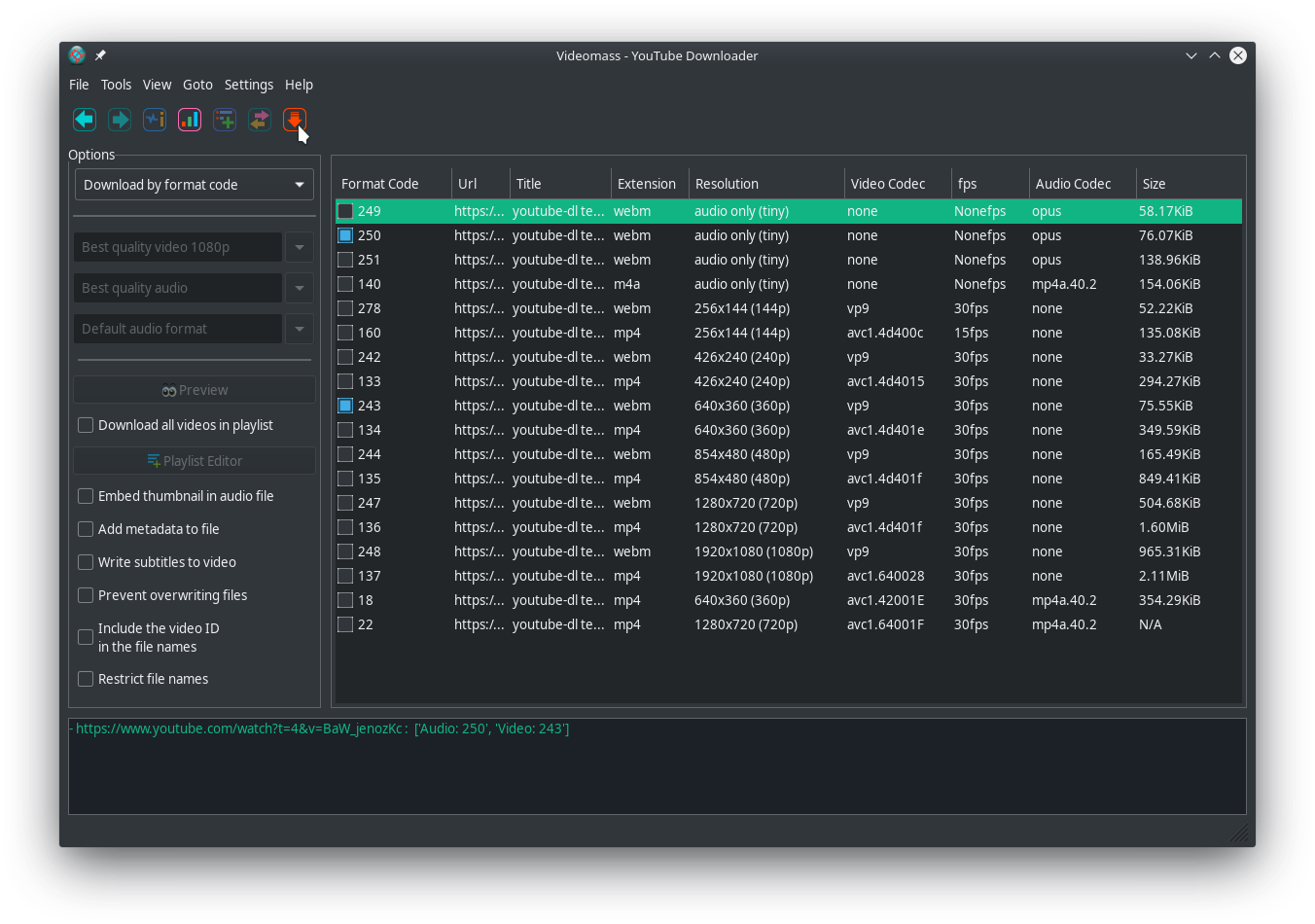Sort by the 'Format Code' column header
The width and height of the screenshot is (1315, 924).
[x=393, y=184]
